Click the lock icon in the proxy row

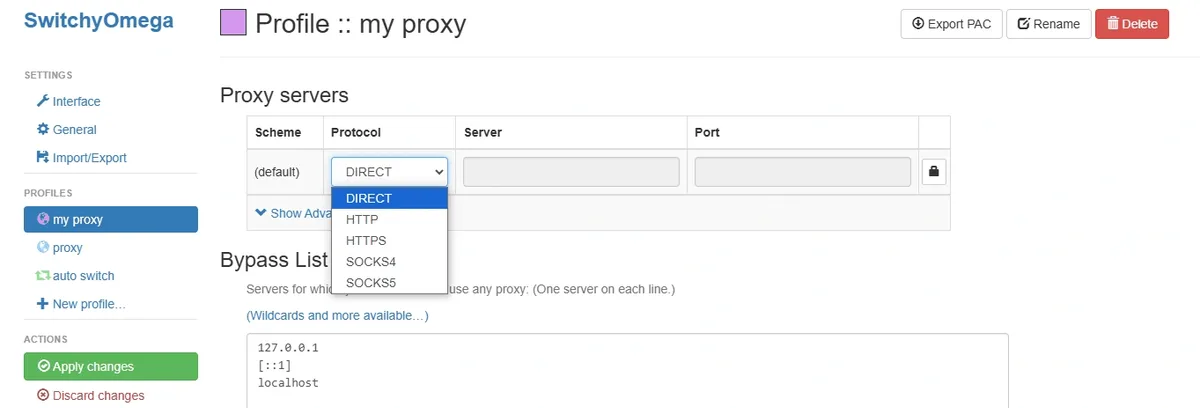(x=934, y=172)
